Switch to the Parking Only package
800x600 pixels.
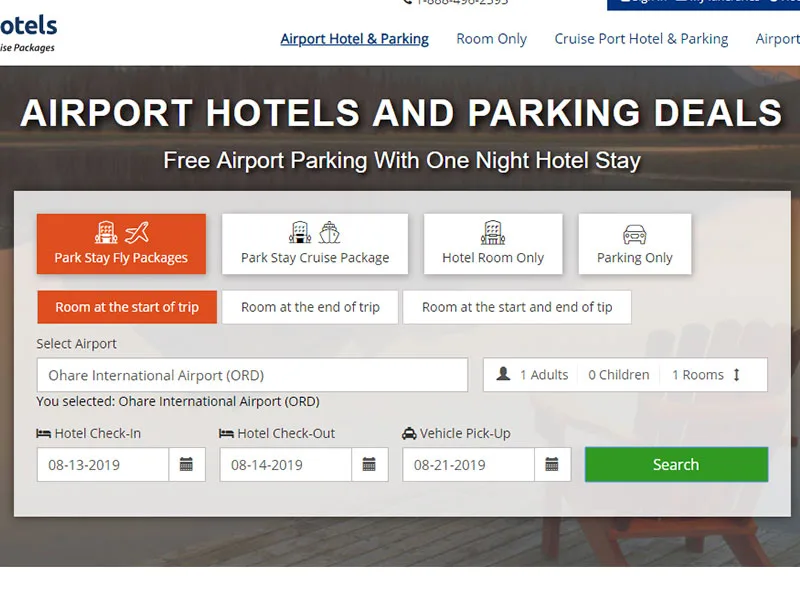[635, 244]
